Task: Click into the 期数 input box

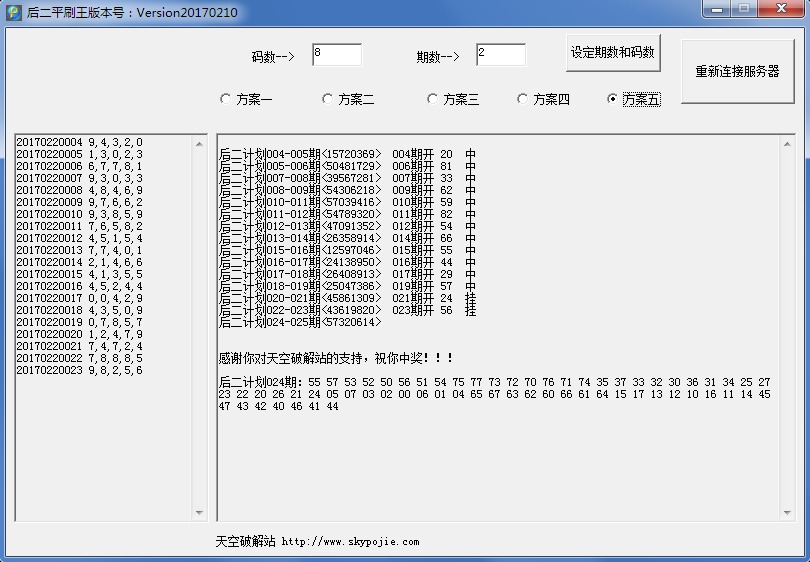Action: click(x=500, y=54)
